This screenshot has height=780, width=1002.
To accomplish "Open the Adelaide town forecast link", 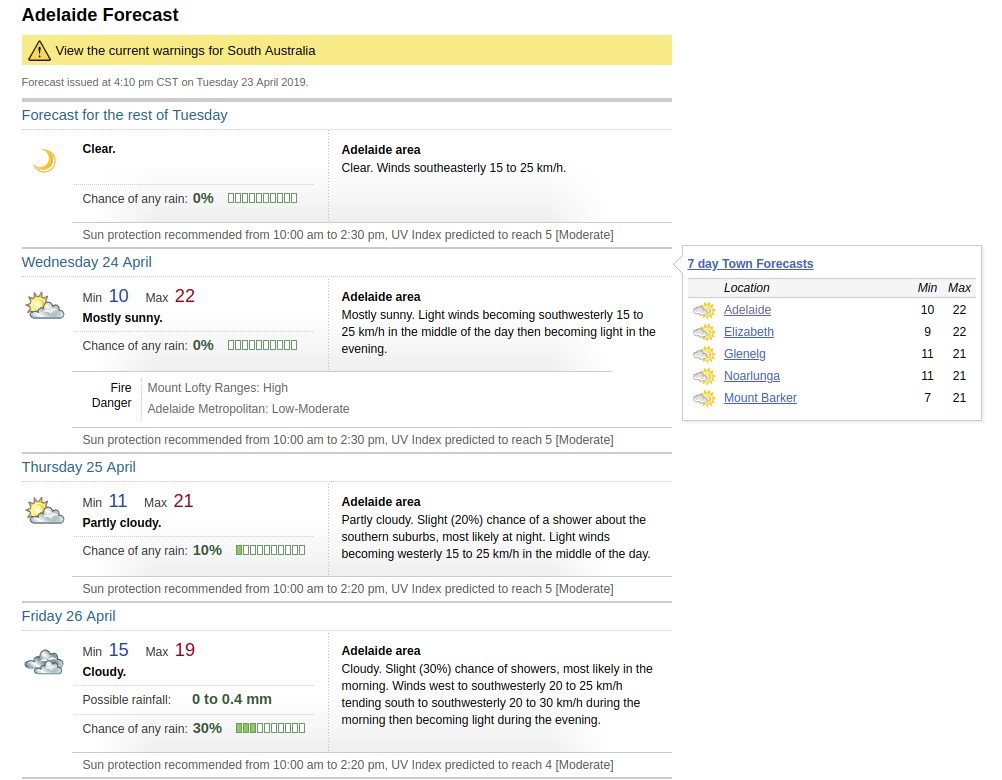I will point(747,310).
